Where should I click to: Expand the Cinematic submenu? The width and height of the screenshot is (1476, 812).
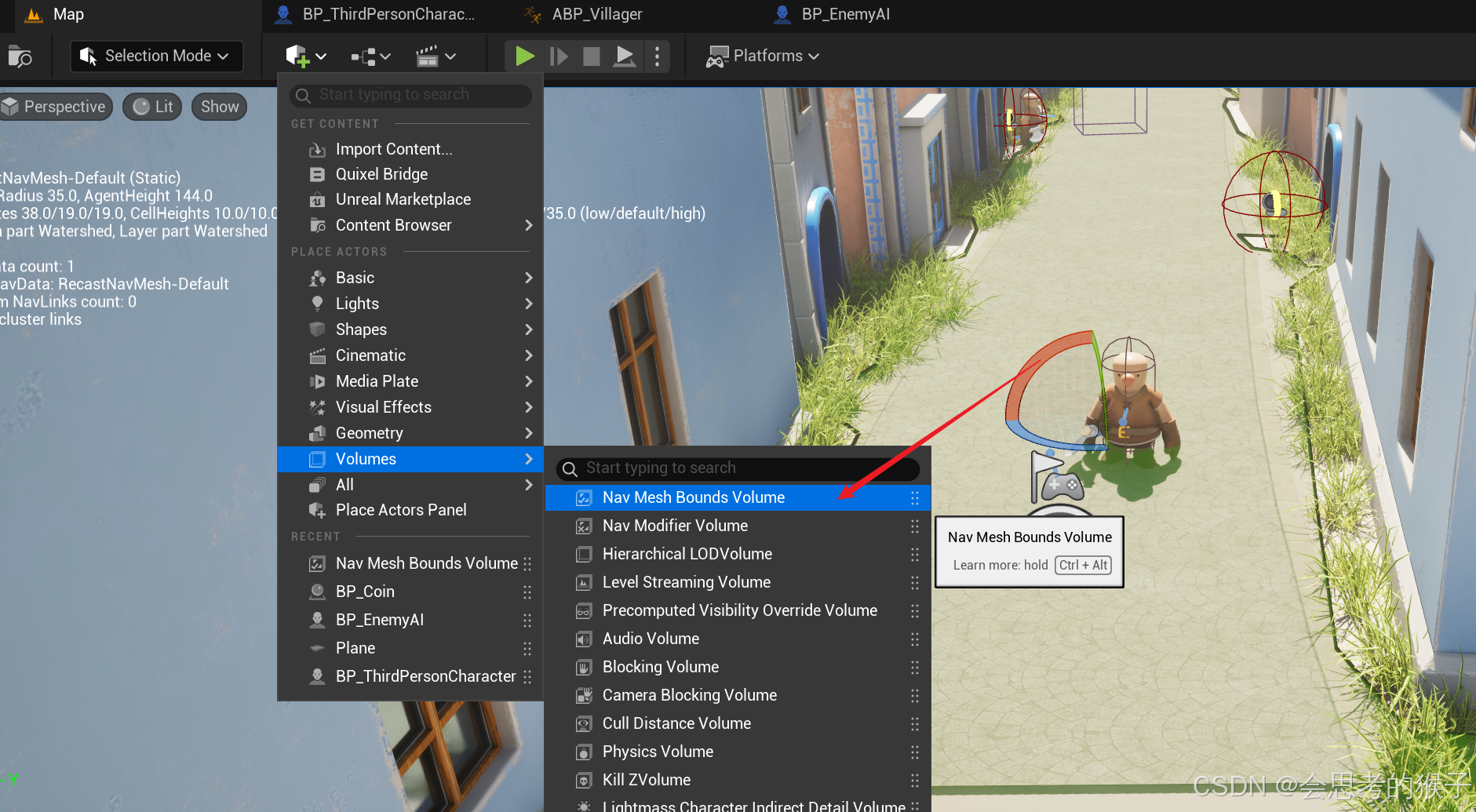click(410, 355)
